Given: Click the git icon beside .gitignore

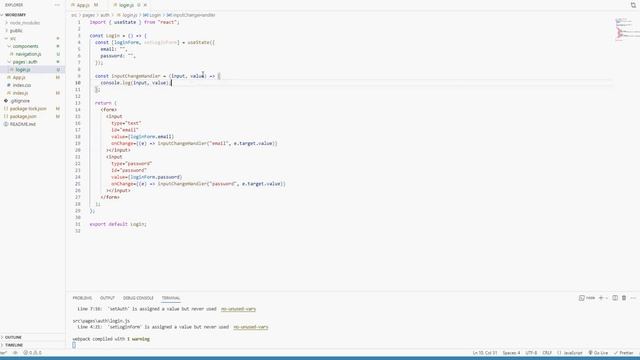Looking at the screenshot, I should pos(6,100).
